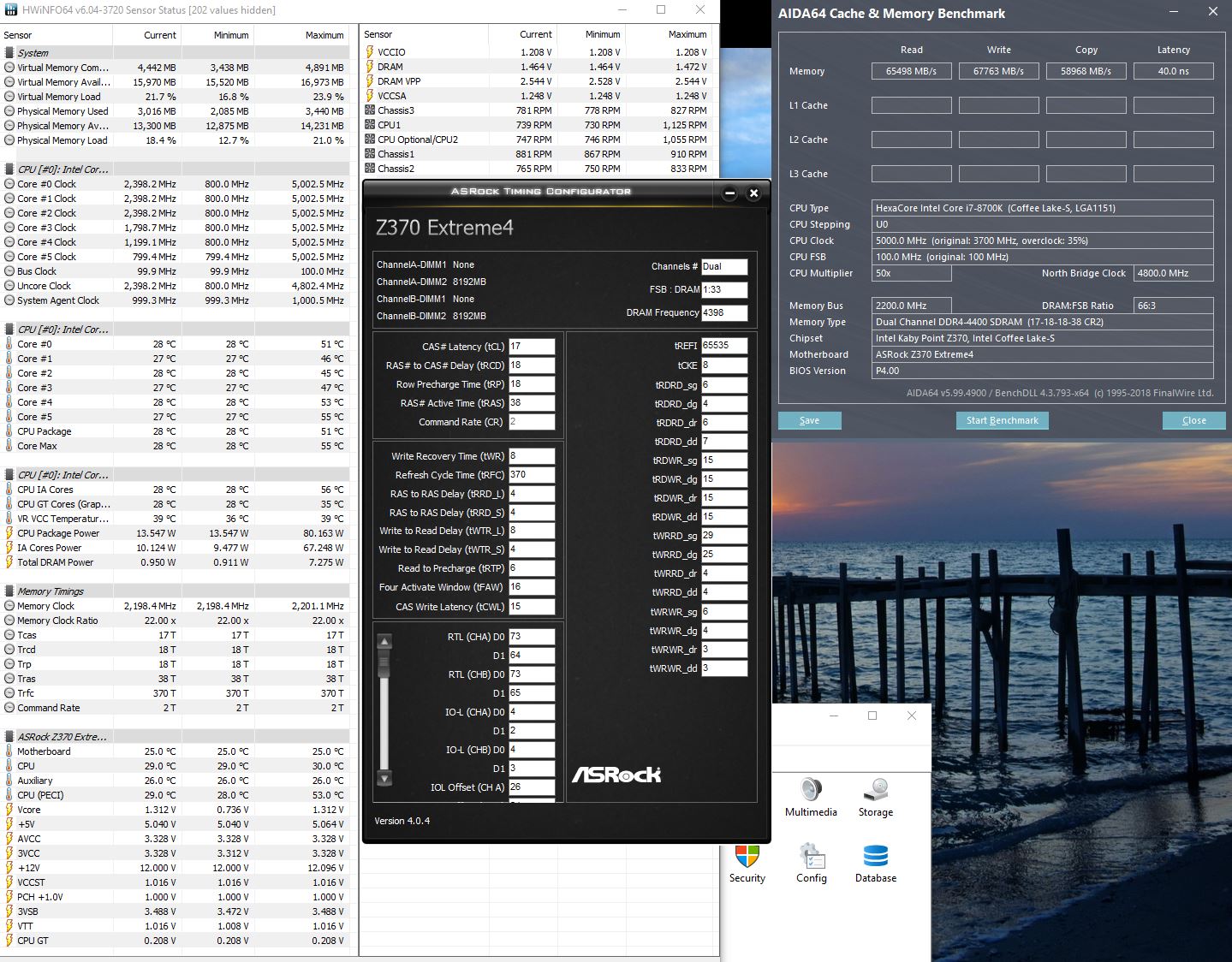Screen dimensions: 1232x962
Task: Click the CPU Type field in AIDA64
Action: point(1042,208)
